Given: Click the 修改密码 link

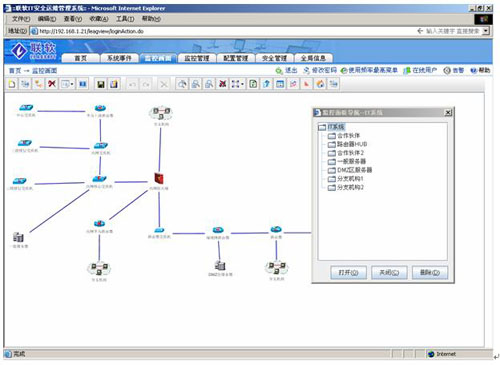Looking at the screenshot, I should click(x=320, y=70).
